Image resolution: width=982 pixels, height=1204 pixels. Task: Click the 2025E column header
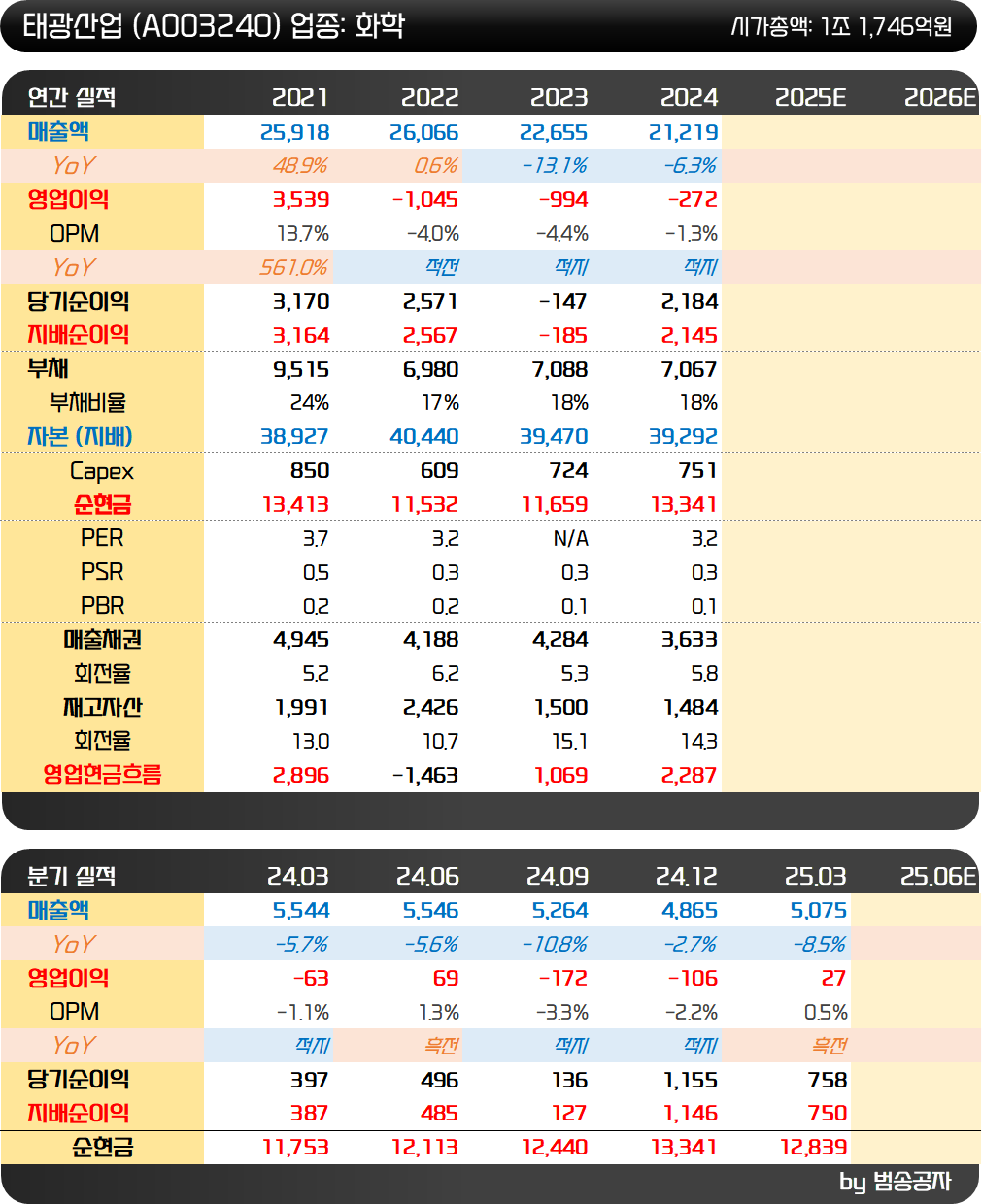[x=811, y=97]
